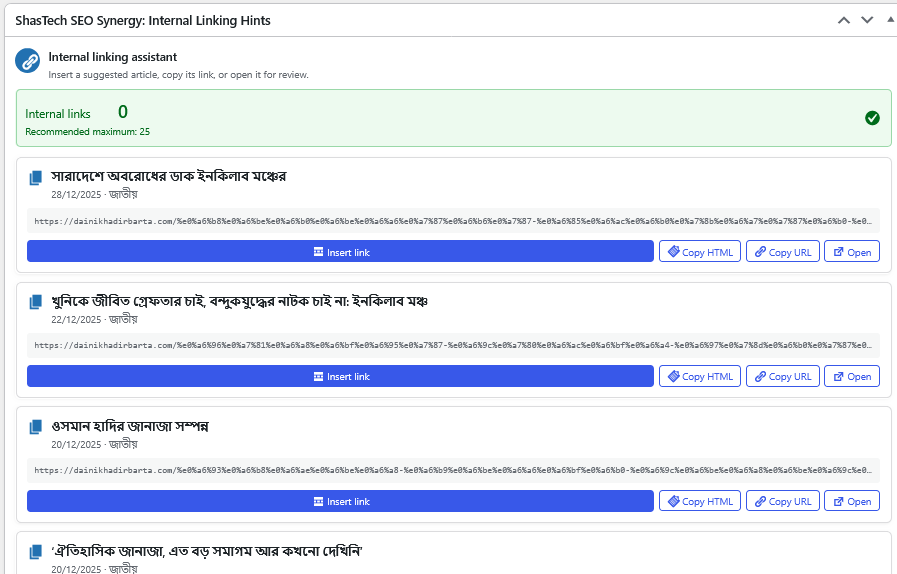Click the blue chain-link assistant icon
This screenshot has height=574, width=897.
27,61
